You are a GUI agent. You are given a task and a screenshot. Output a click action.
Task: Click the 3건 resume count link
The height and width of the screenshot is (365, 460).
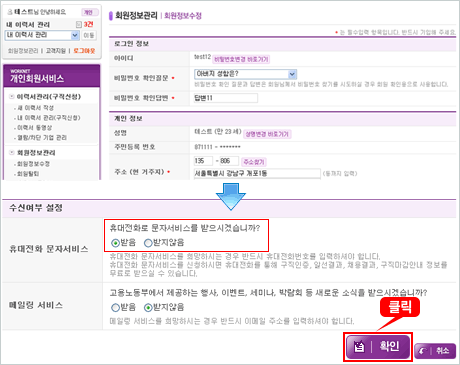(x=88, y=24)
